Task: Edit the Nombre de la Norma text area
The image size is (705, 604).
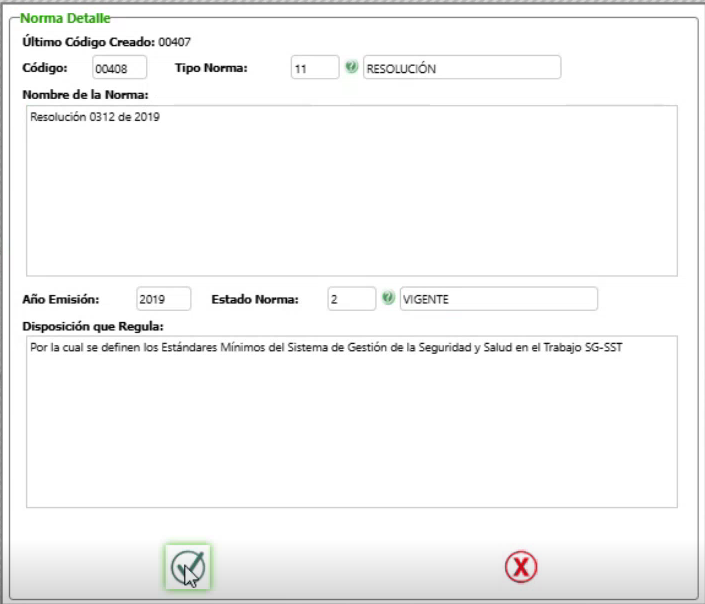Action: click(352, 191)
